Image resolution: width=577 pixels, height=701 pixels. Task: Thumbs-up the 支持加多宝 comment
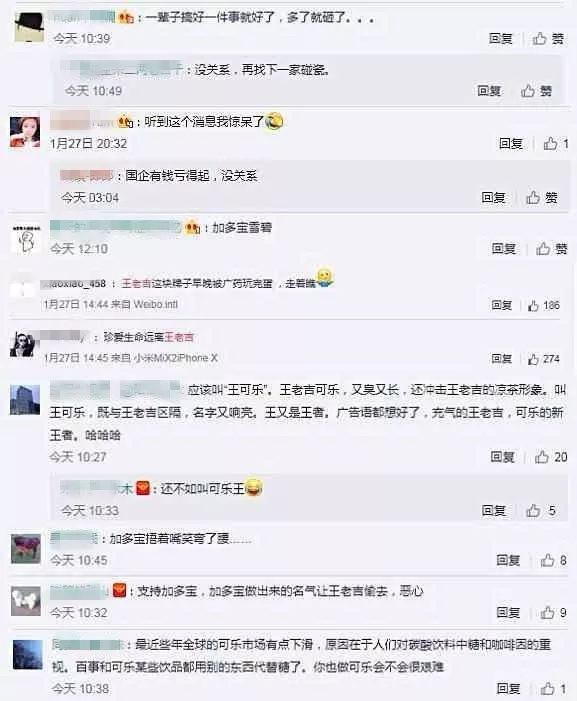(553, 612)
